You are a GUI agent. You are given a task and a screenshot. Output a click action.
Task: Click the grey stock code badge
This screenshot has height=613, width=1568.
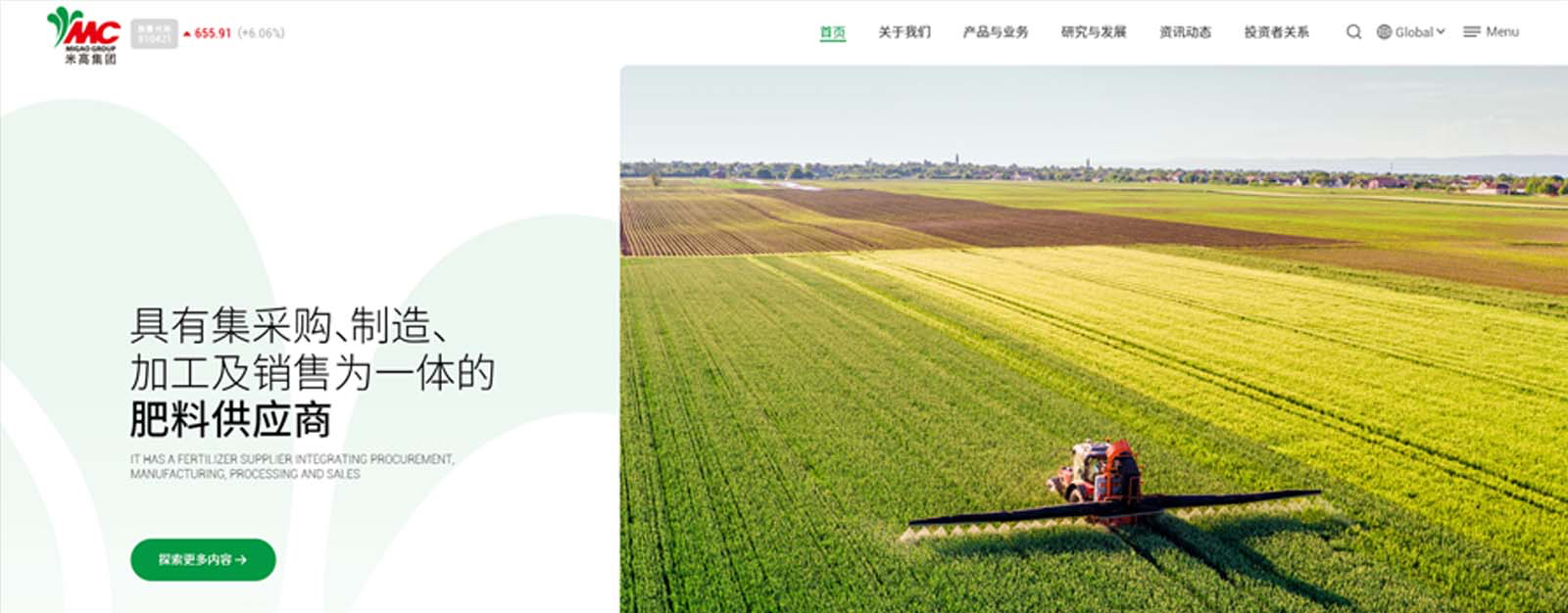154,33
